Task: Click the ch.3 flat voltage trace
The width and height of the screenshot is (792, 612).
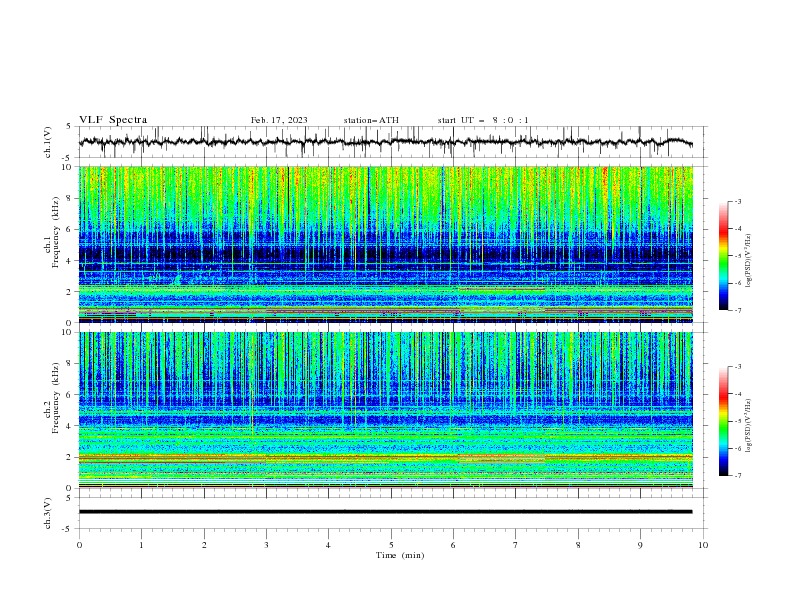Action: coord(385,512)
